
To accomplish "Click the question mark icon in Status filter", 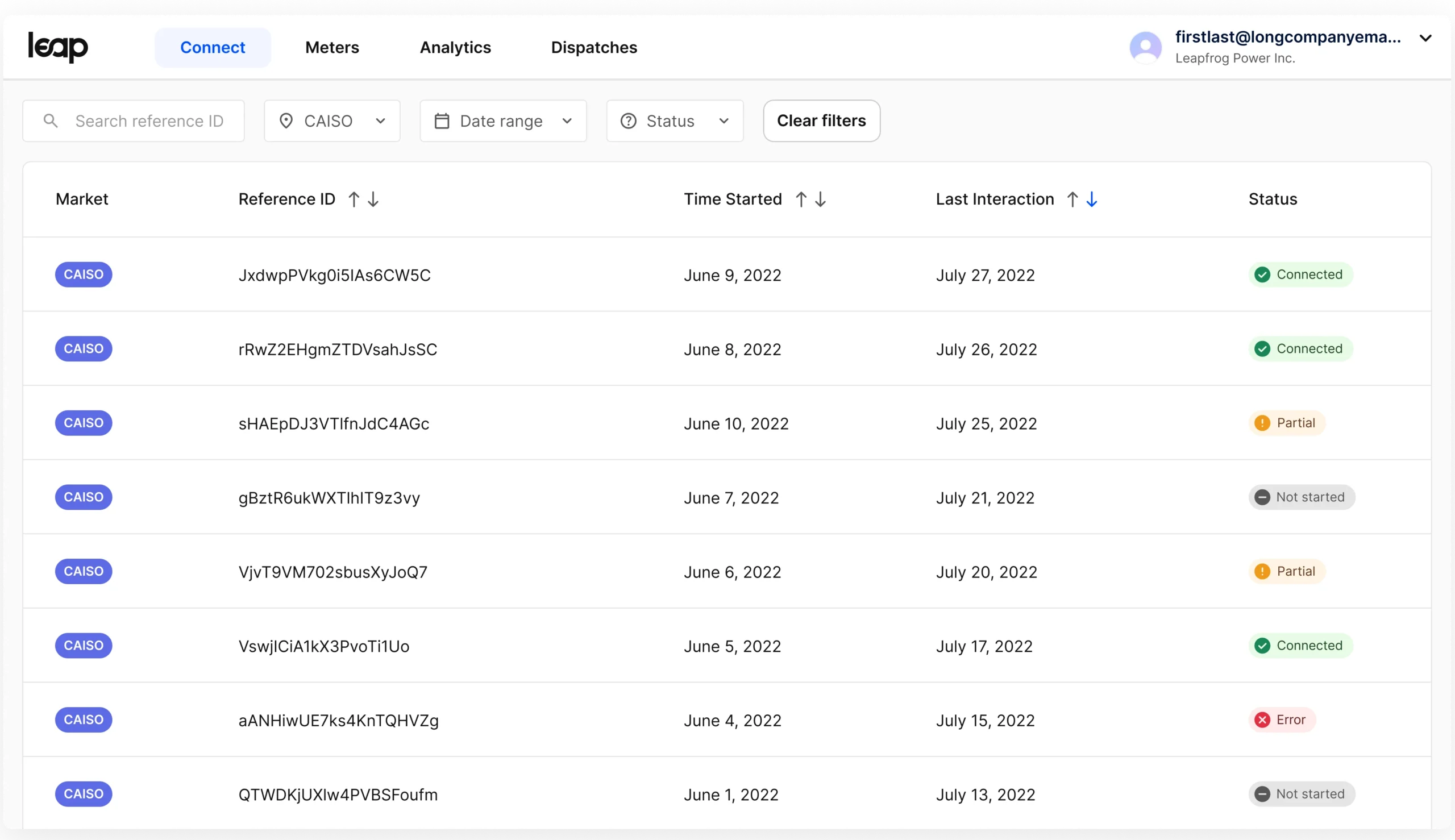I will tap(628, 120).
